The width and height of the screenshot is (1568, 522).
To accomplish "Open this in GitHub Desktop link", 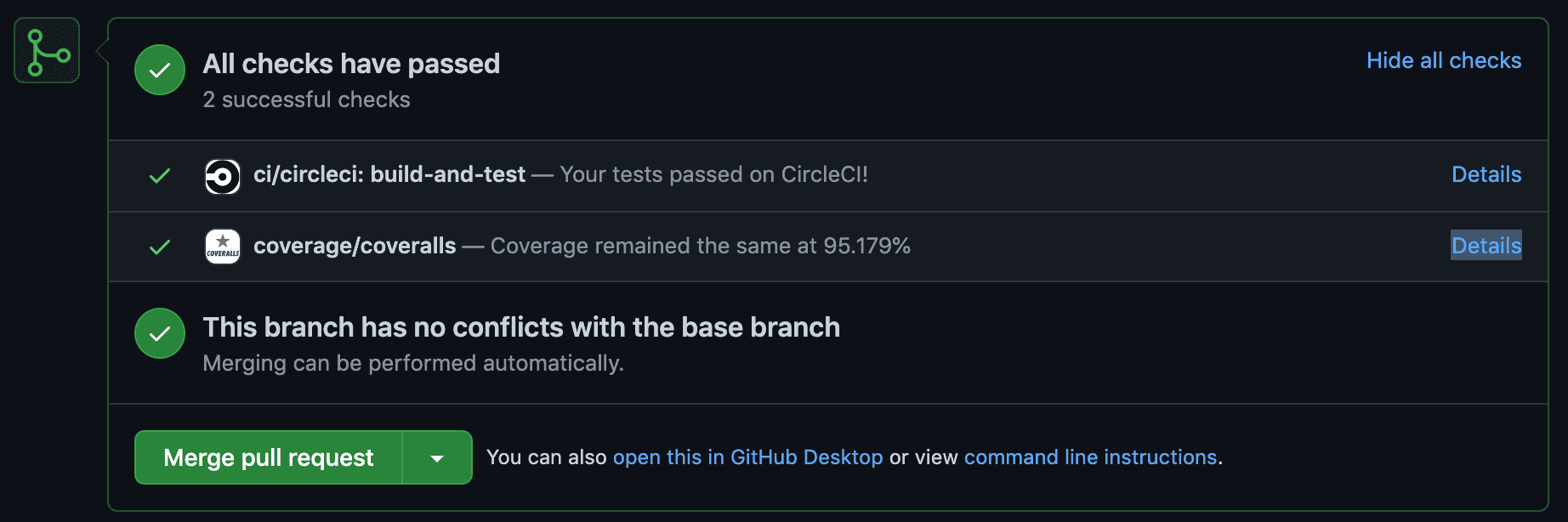I will click(747, 457).
